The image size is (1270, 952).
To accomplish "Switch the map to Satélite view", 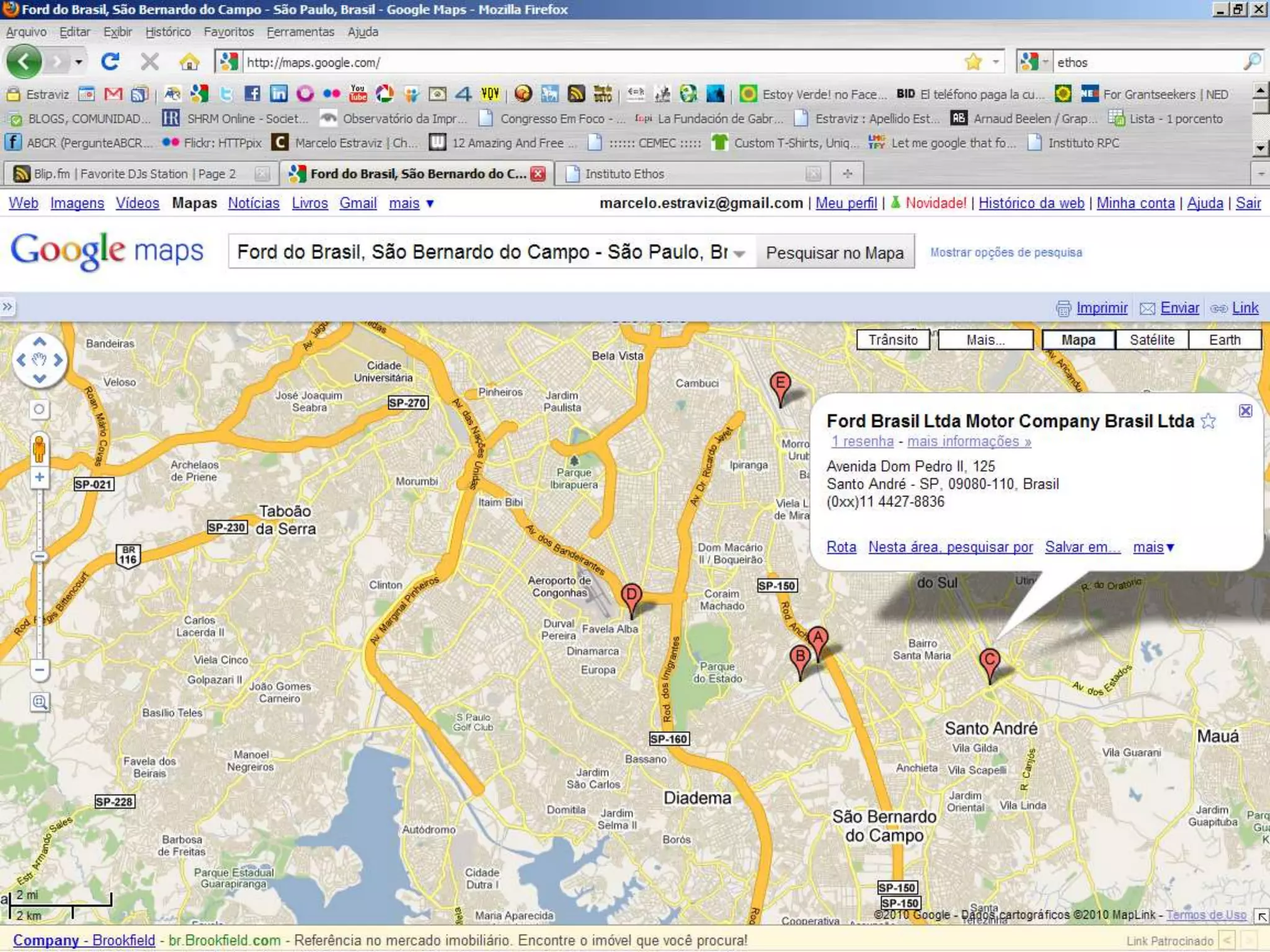I will (1152, 340).
